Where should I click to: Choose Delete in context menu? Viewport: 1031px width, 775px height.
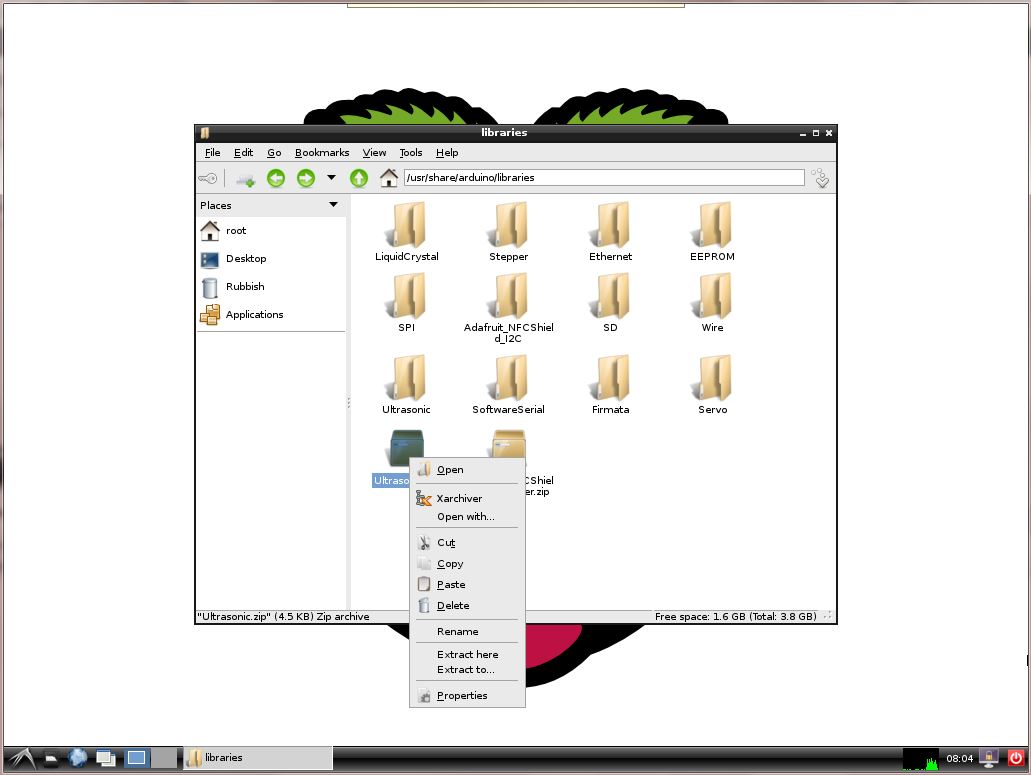tap(467, 605)
